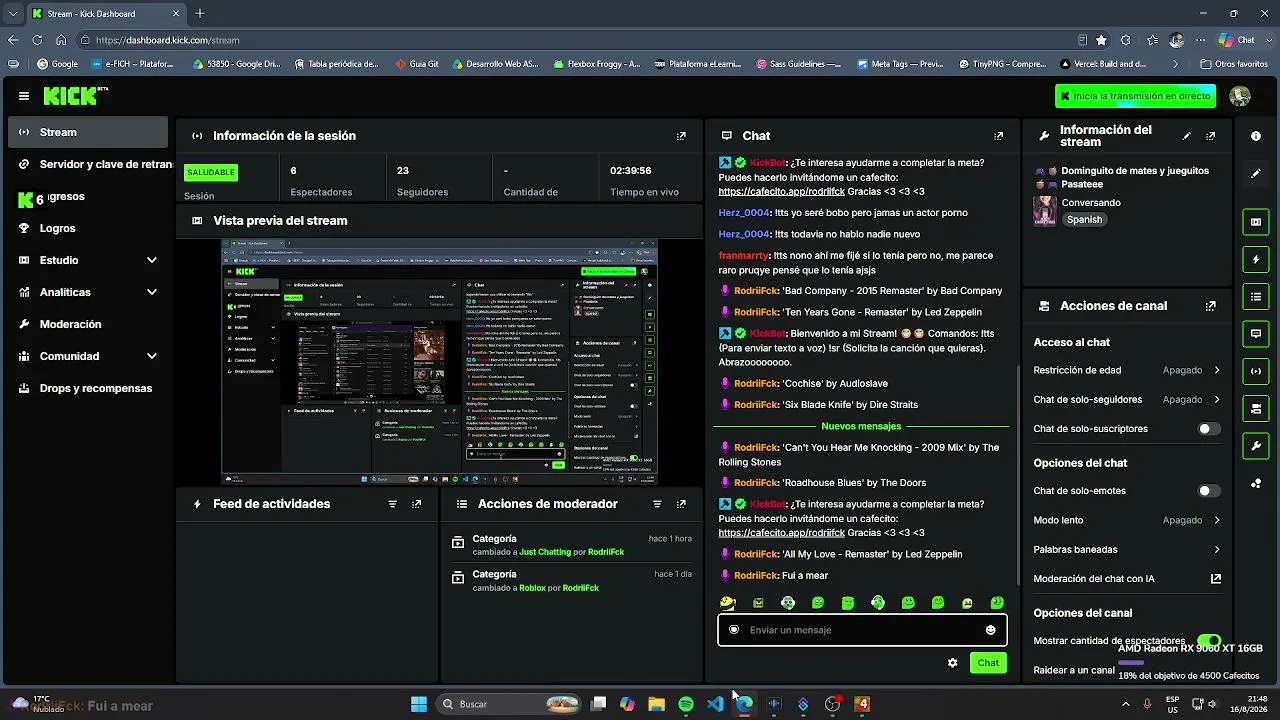Pop out the Feed de actividades panel
The height and width of the screenshot is (720, 1280).
click(x=417, y=504)
